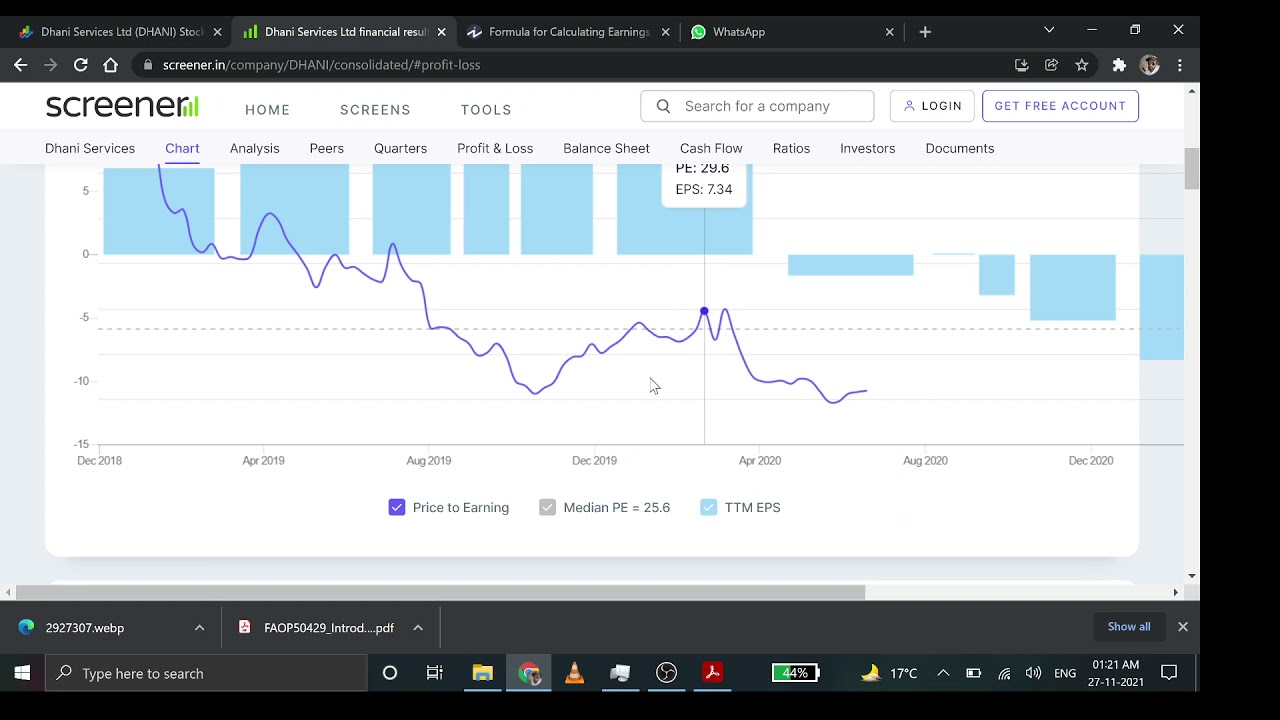This screenshot has width=1280, height=720.
Task: Open Windows Start menu
Action: tap(22, 673)
